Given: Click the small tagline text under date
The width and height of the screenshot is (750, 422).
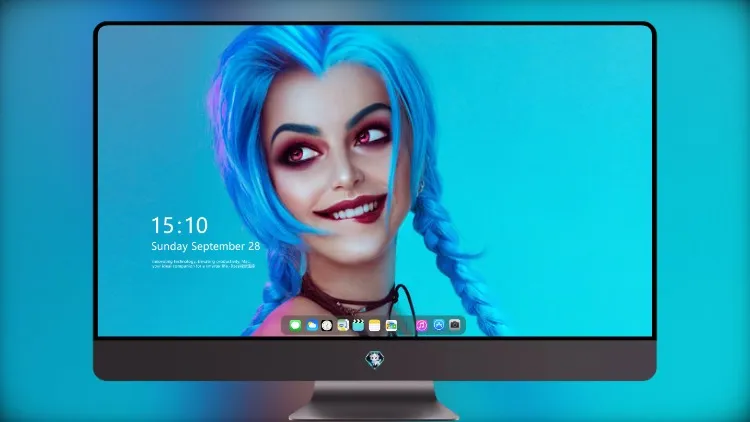Looking at the screenshot, I should (203, 264).
